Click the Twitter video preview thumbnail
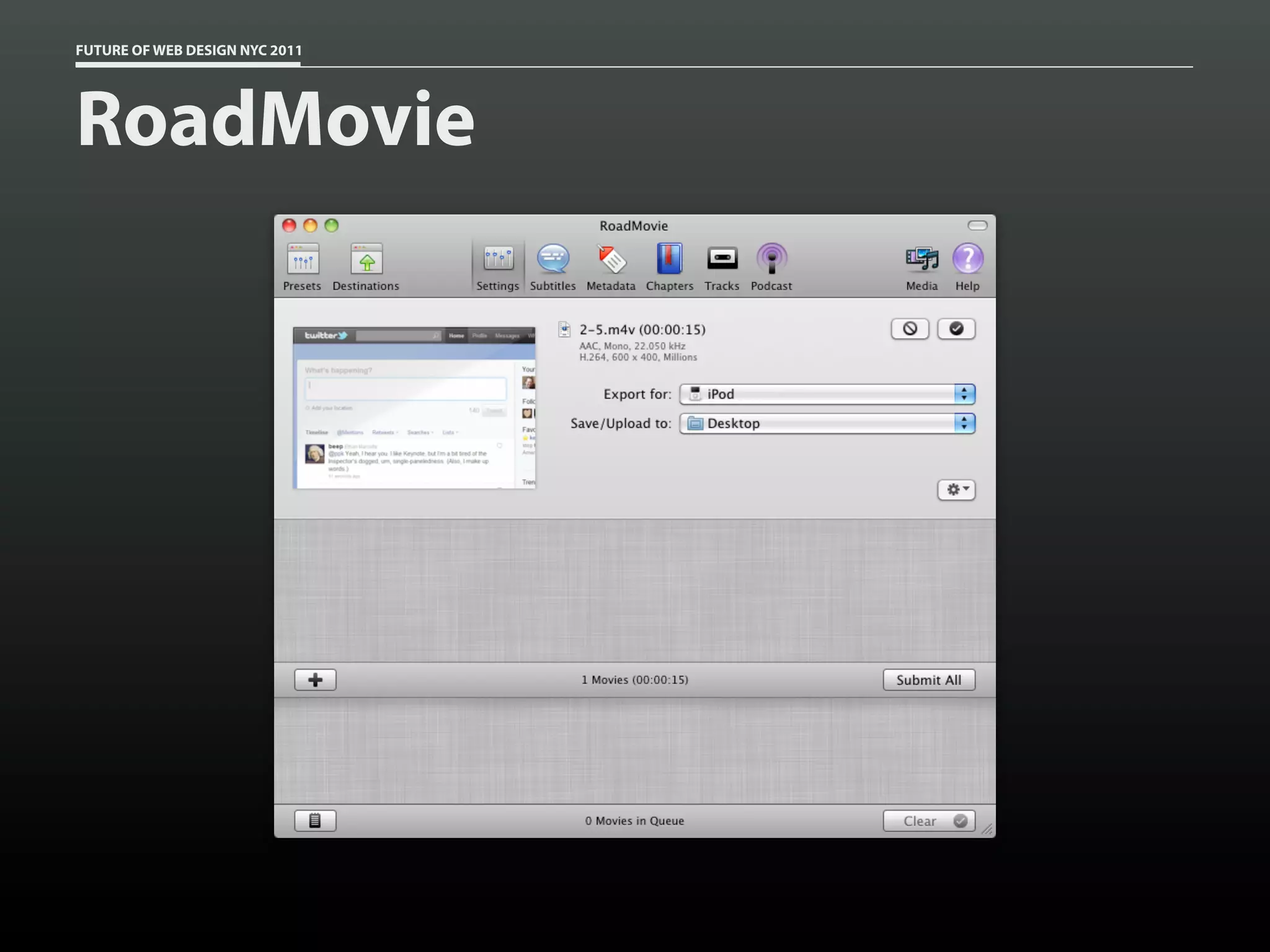Image resolution: width=1270 pixels, height=952 pixels. [x=414, y=408]
